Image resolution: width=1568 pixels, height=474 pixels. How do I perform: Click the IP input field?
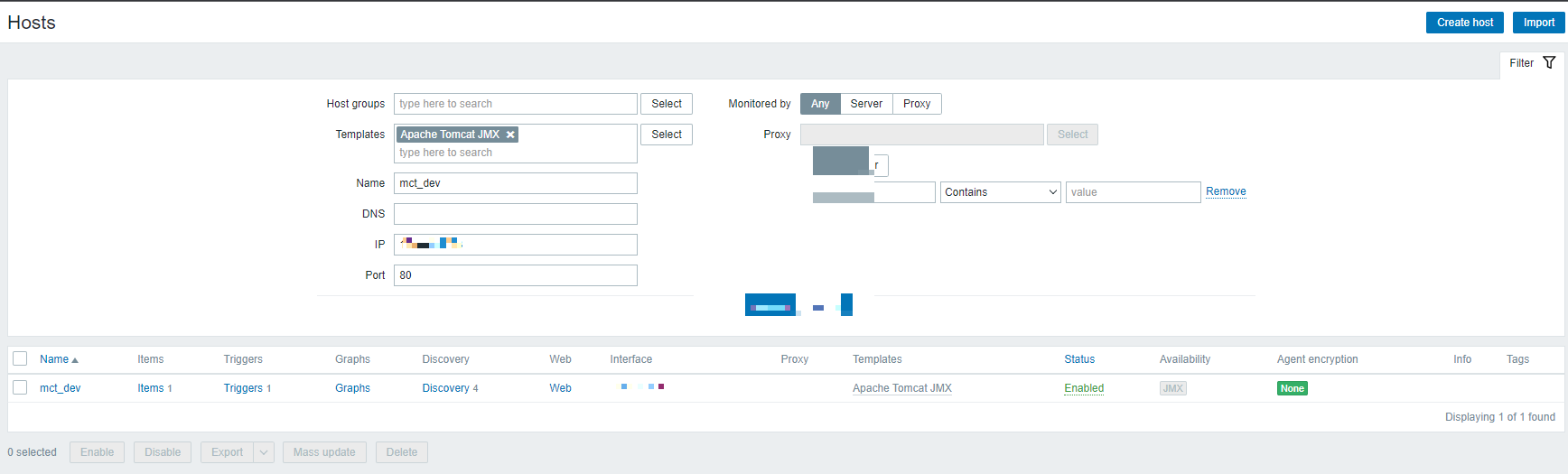pyautogui.click(x=516, y=245)
